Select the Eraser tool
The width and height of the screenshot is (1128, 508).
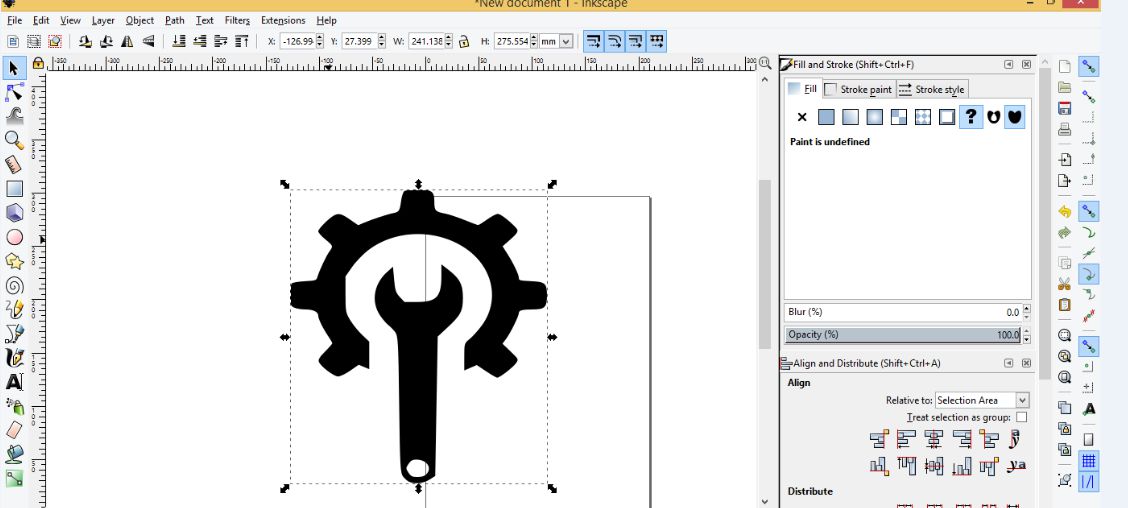click(x=14, y=430)
